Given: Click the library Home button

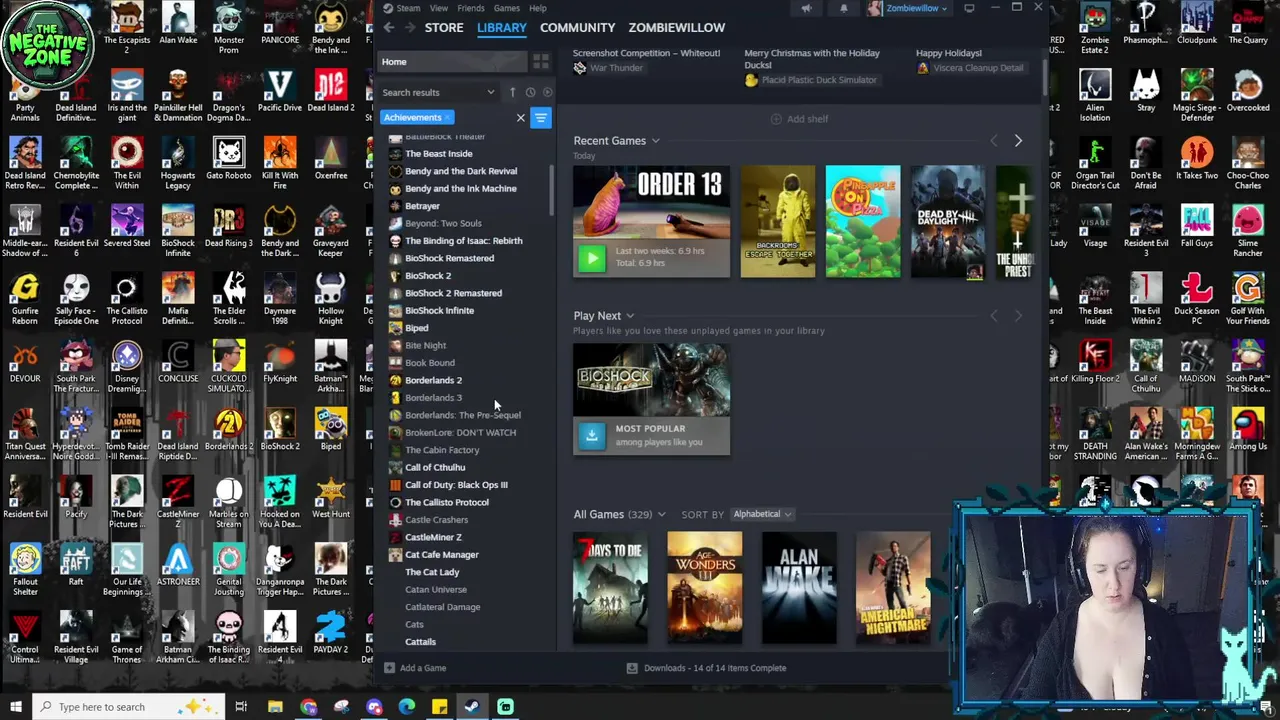Looking at the screenshot, I should coord(454,62).
